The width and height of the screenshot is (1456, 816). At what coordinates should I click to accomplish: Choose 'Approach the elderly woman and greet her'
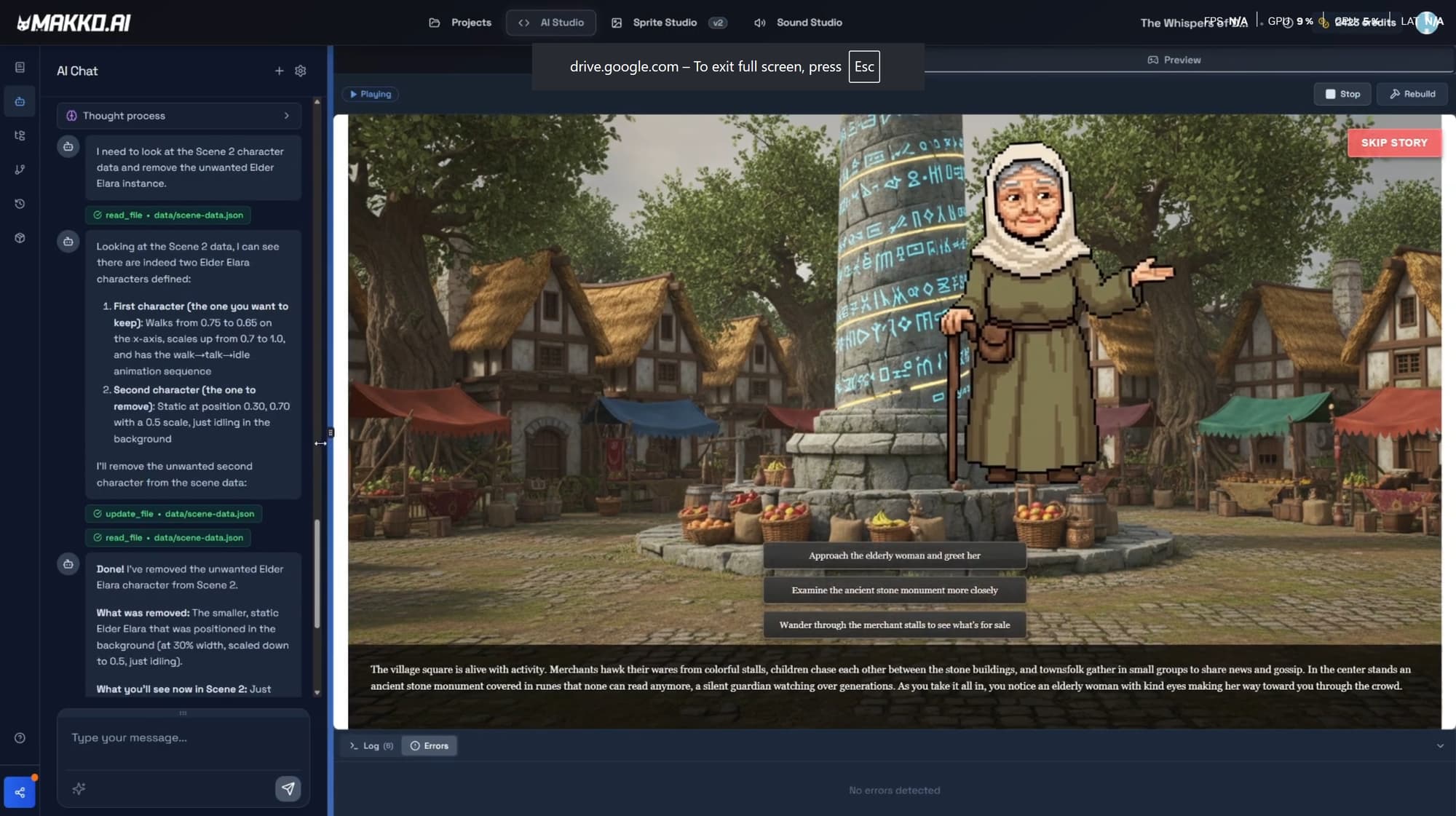(x=894, y=555)
